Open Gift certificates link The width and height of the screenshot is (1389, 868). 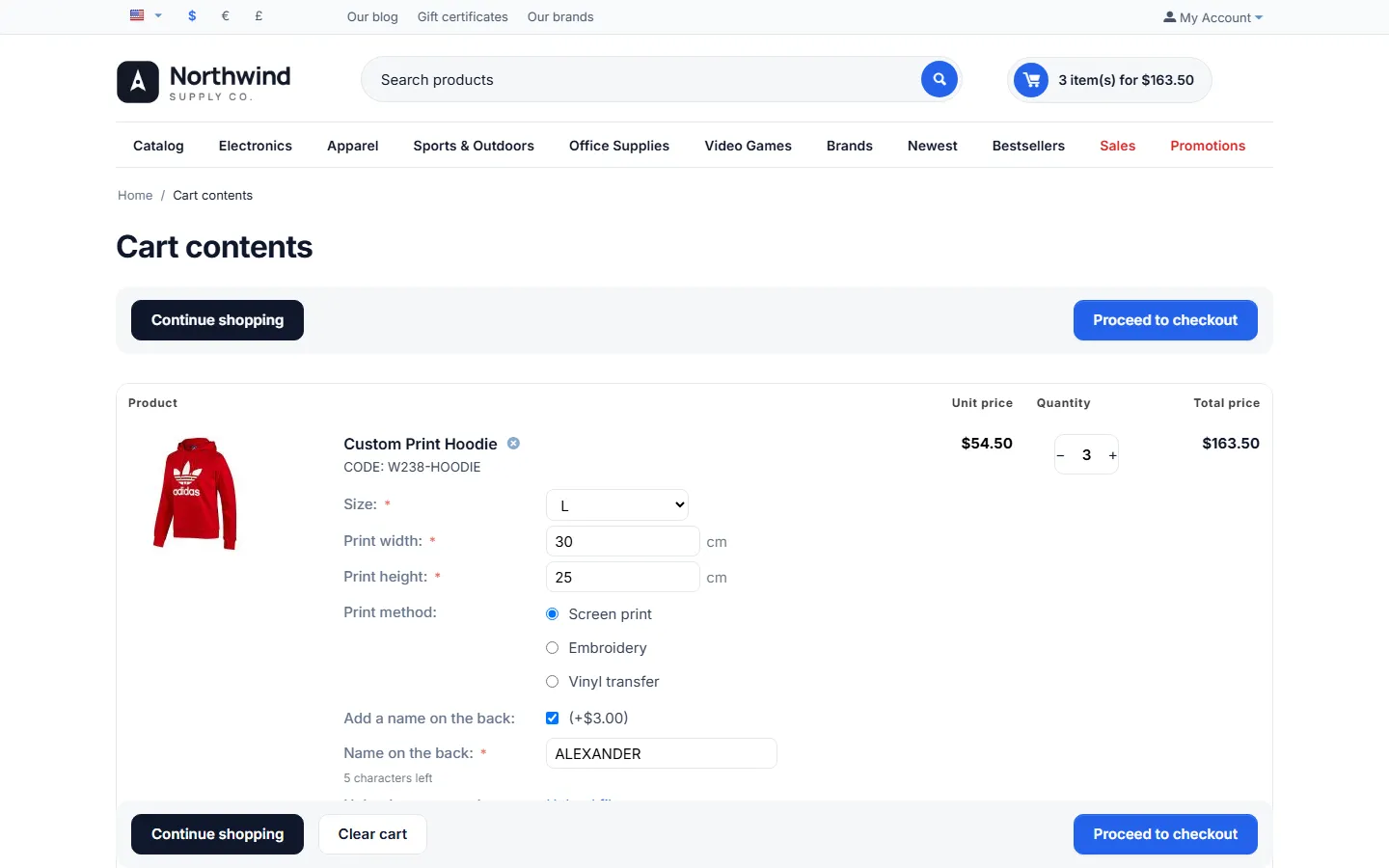[x=463, y=16]
